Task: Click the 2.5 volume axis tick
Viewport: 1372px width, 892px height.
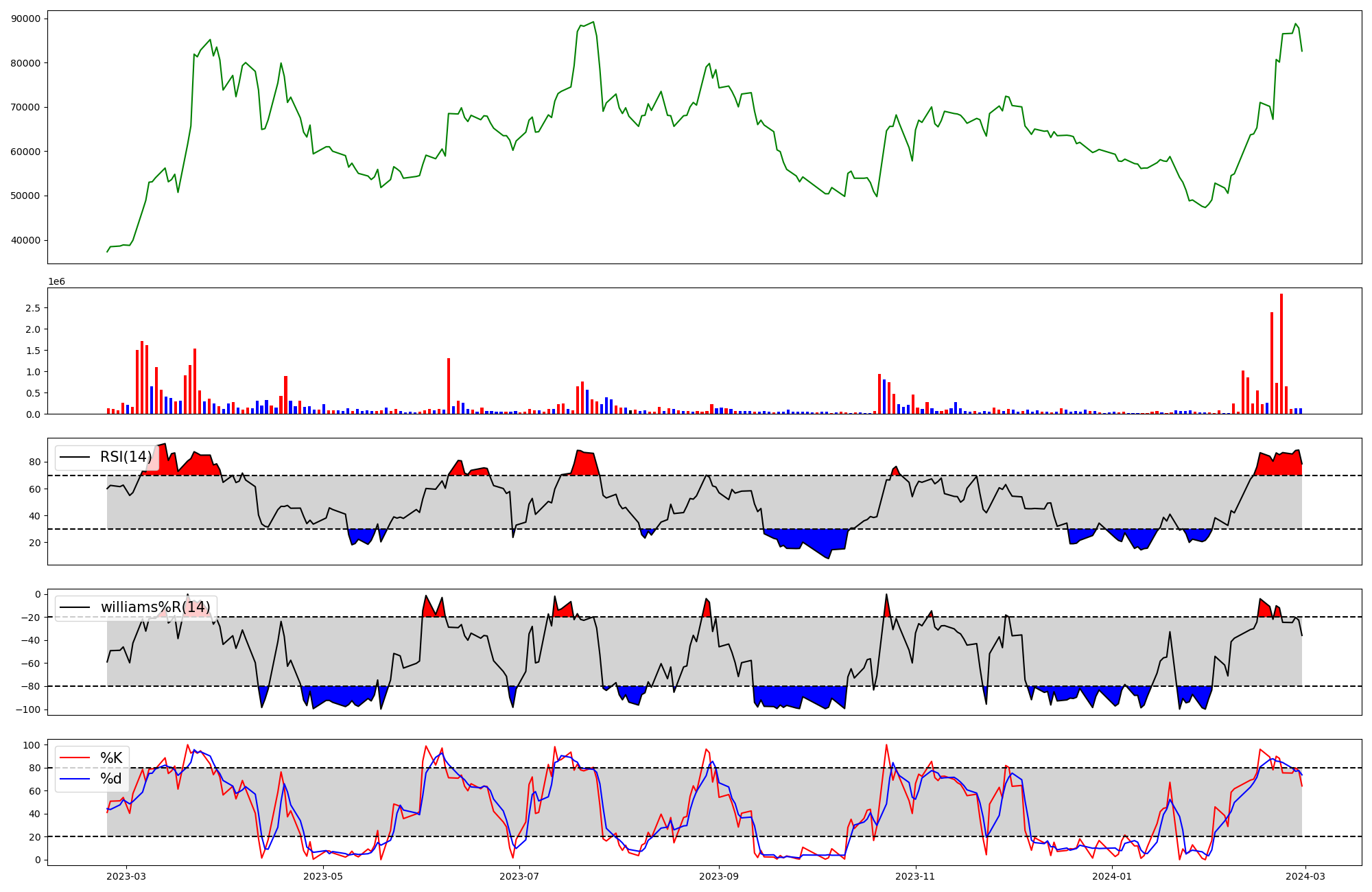Action: [32, 308]
